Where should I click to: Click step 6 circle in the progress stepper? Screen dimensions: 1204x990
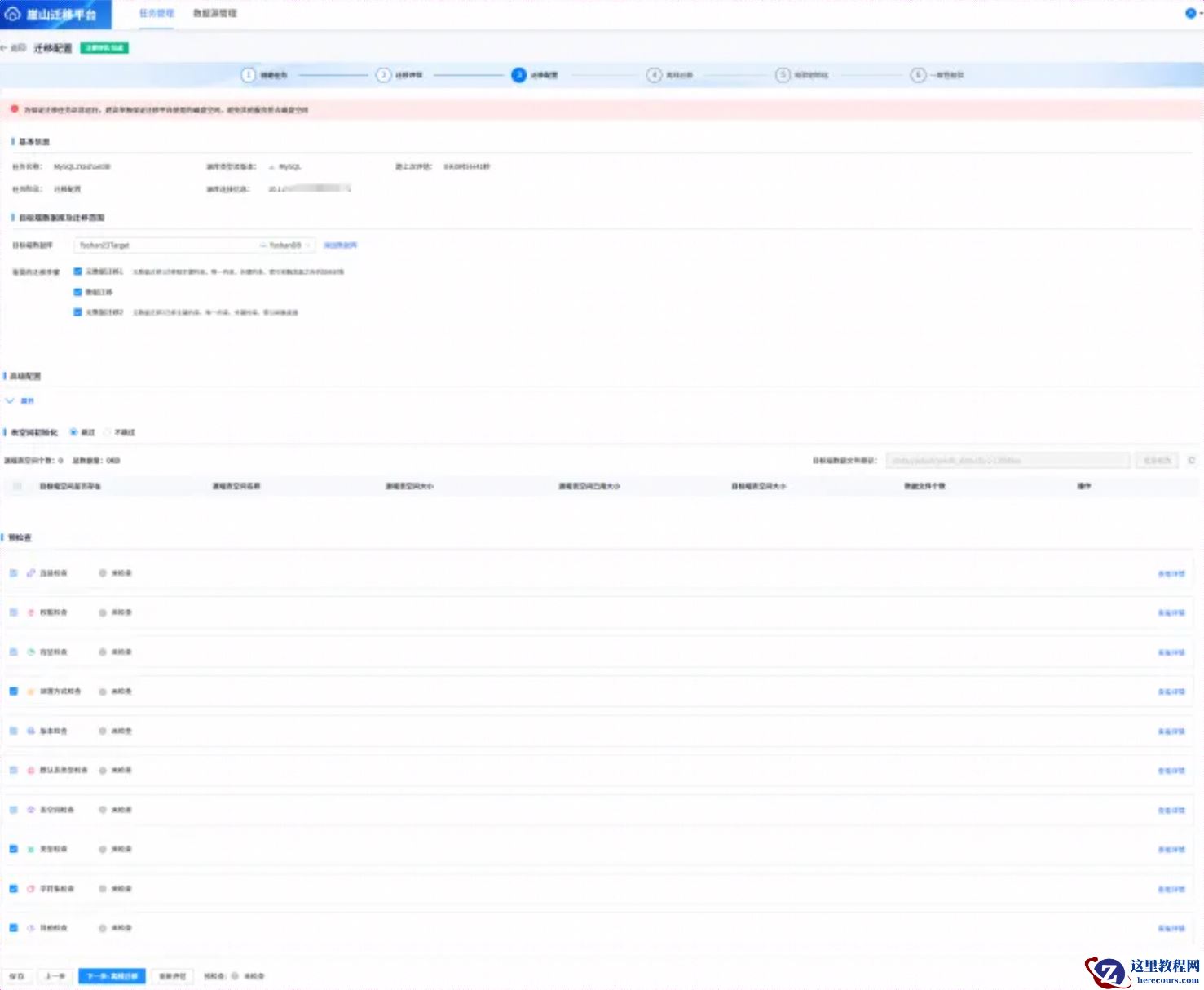pos(918,75)
